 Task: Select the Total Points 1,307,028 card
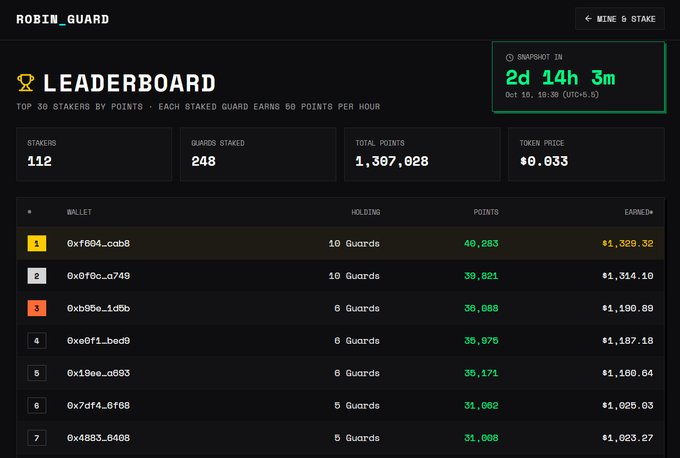(422, 154)
